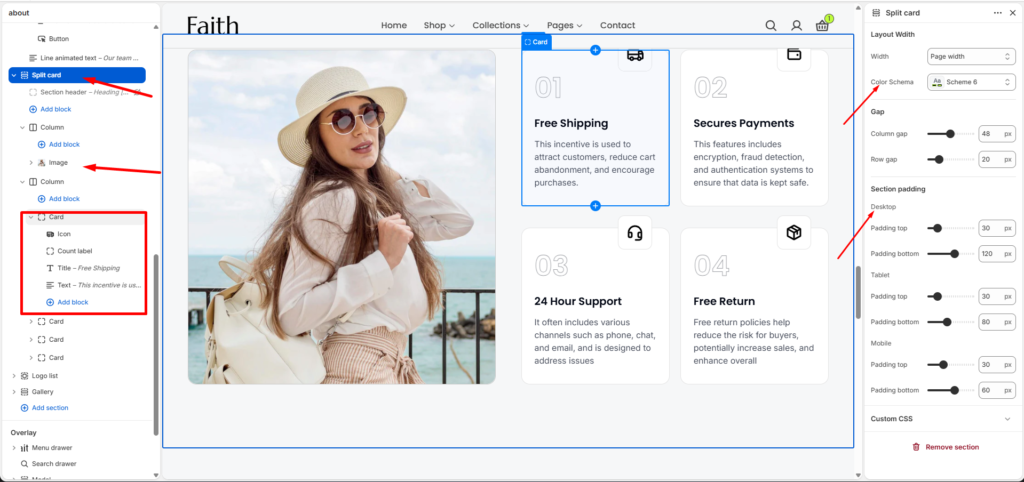
Task: Open the Width dropdown showing Page width
Action: (971, 57)
